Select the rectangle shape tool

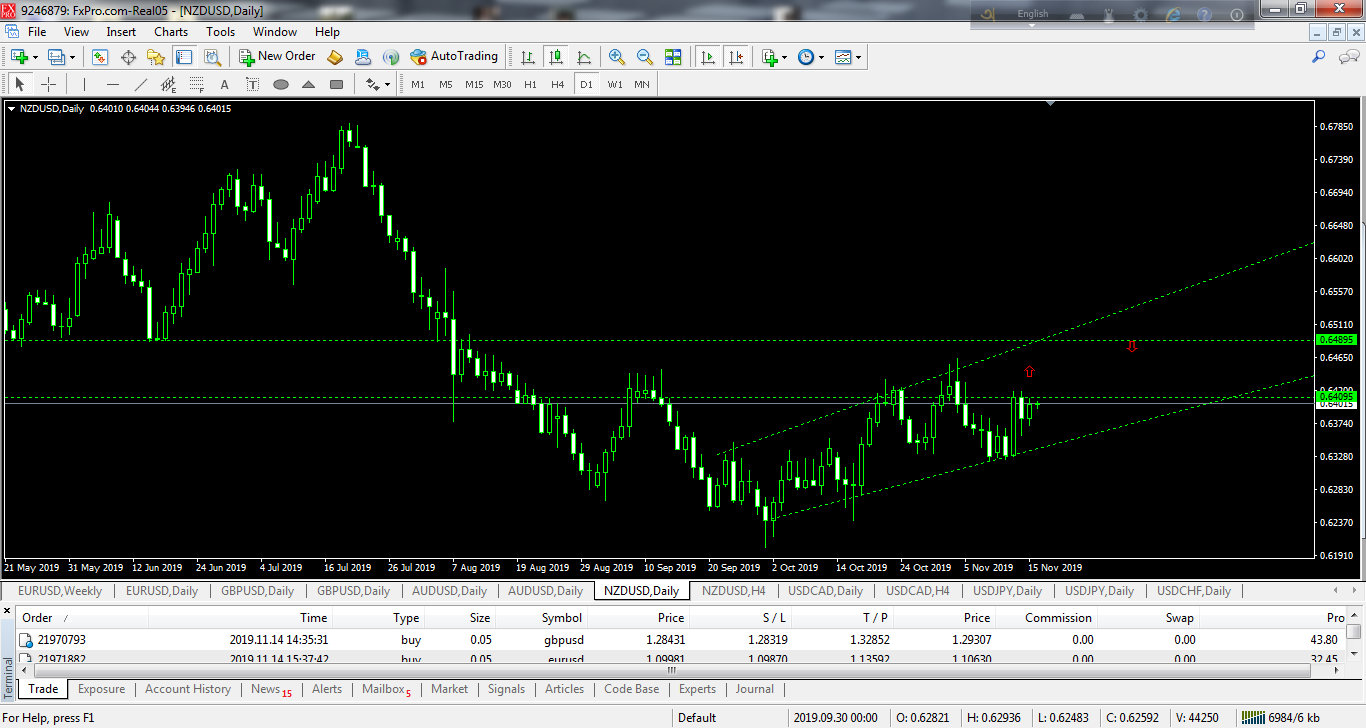(x=336, y=84)
